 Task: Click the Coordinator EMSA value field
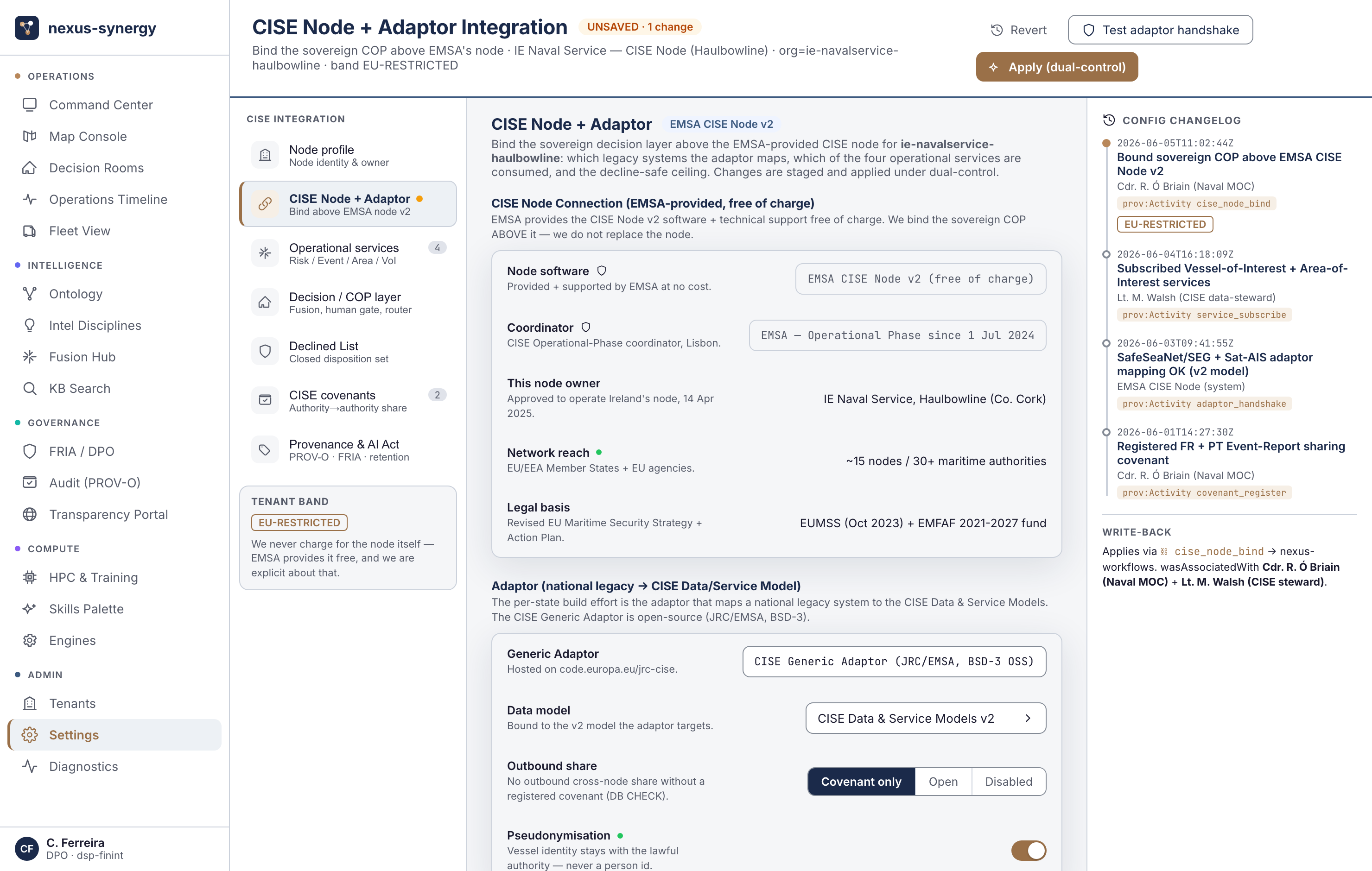point(897,335)
